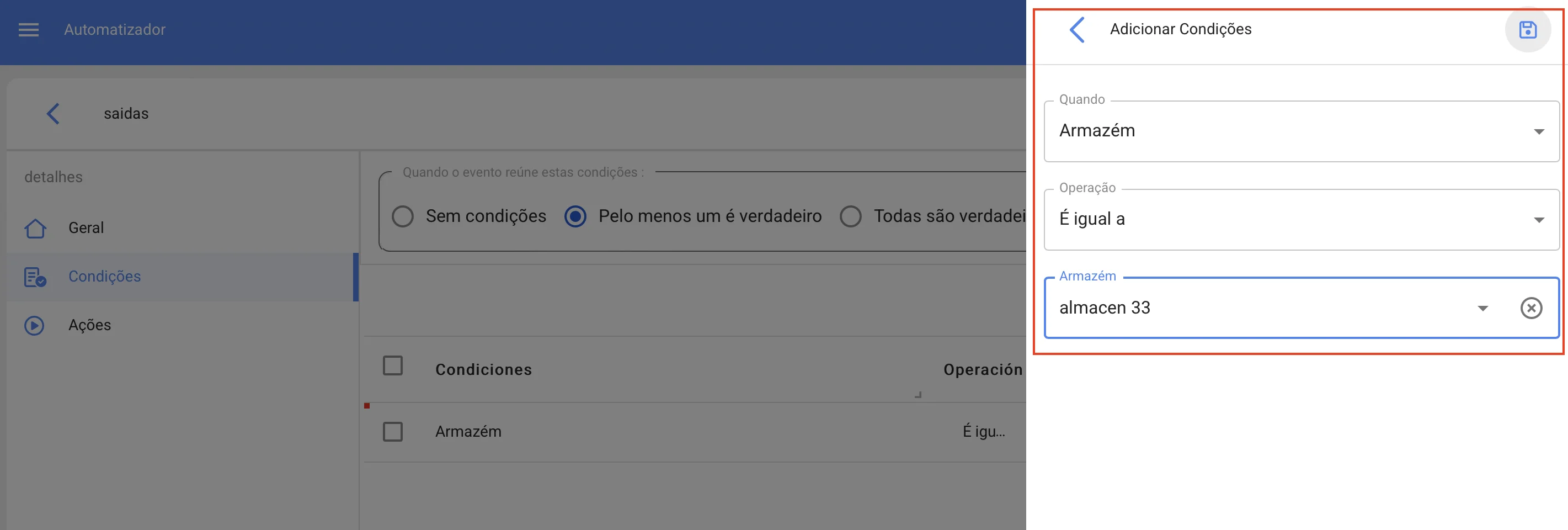This screenshot has height=530, width=1568.
Task: Clear the almacen 33 selection
Action: pos(1531,308)
